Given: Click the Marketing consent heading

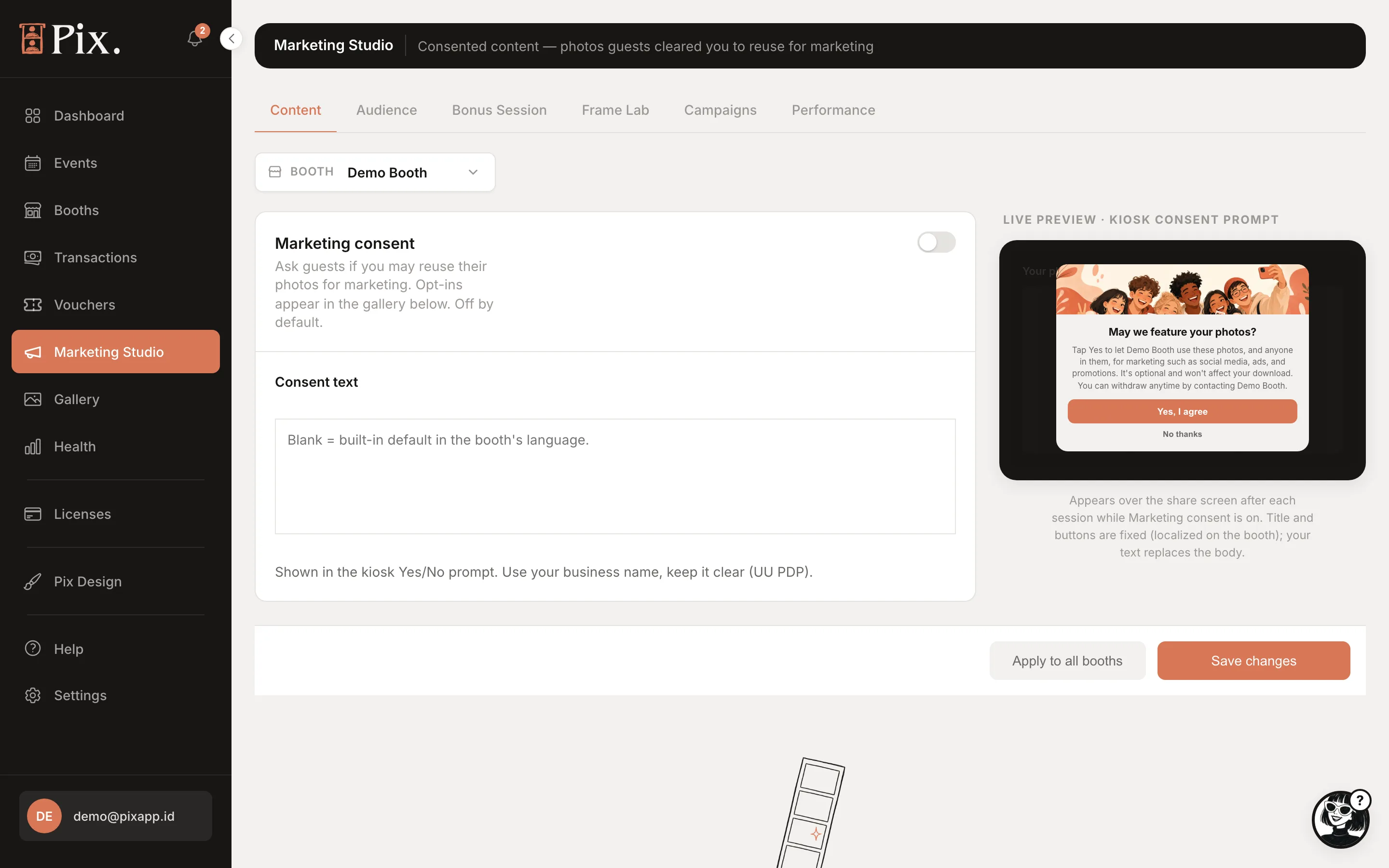Looking at the screenshot, I should click(344, 244).
